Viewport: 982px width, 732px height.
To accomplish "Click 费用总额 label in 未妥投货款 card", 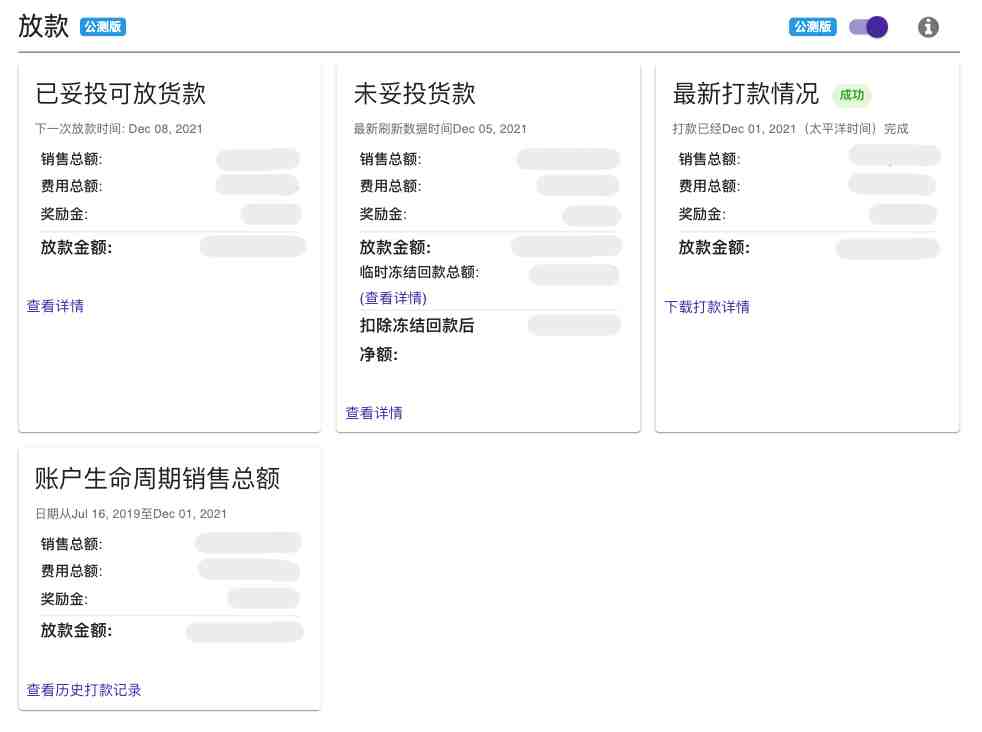I will [x=390, y=186].
